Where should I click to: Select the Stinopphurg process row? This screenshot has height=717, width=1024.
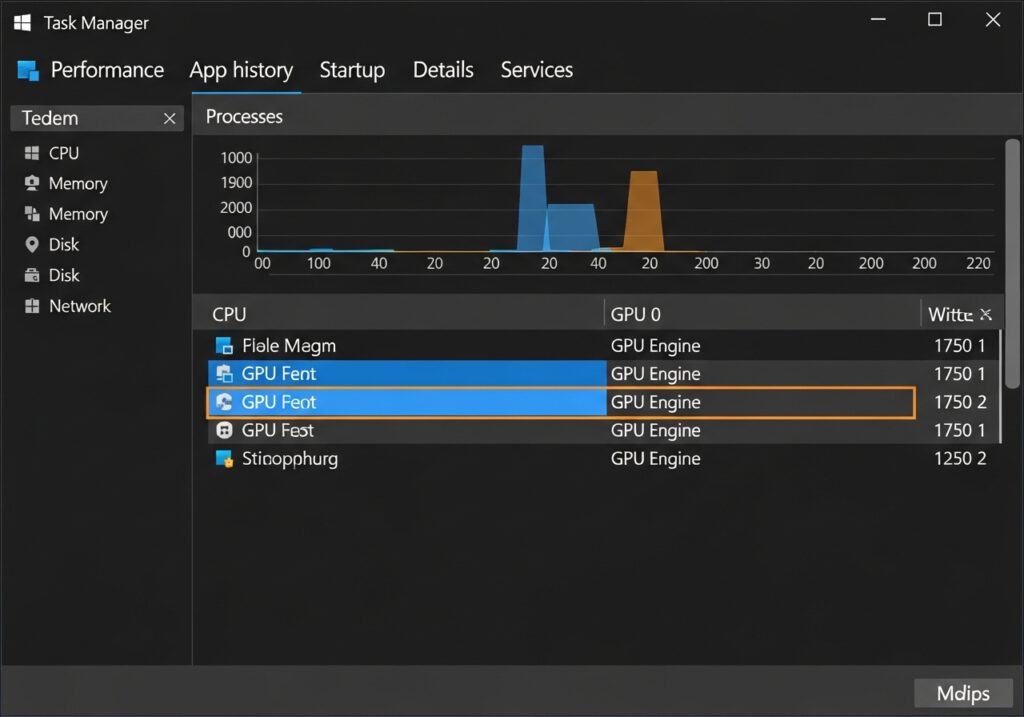pyautogui.click(x=603, y=458)
